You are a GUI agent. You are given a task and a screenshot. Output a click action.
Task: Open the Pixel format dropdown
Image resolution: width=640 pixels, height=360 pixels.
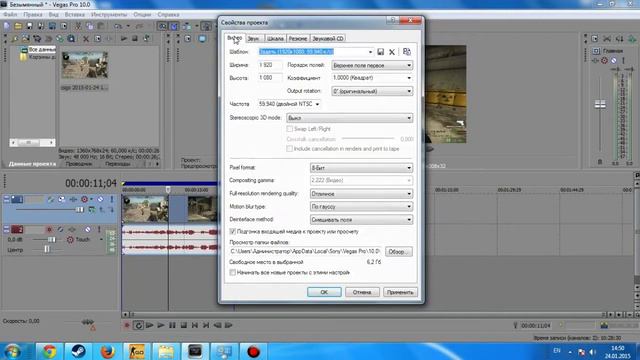361,168
